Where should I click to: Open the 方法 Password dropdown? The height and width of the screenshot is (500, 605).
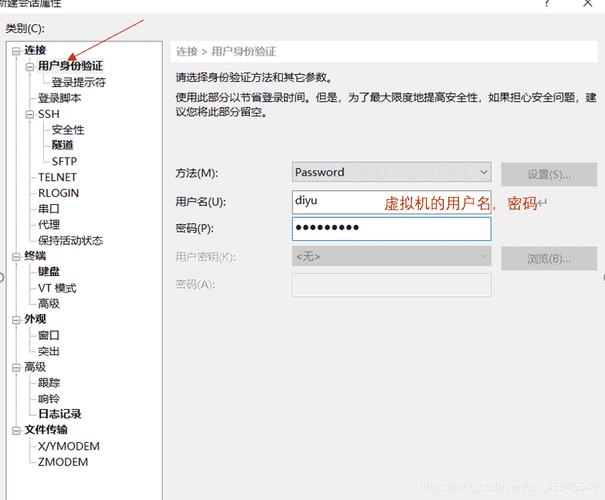391,172
